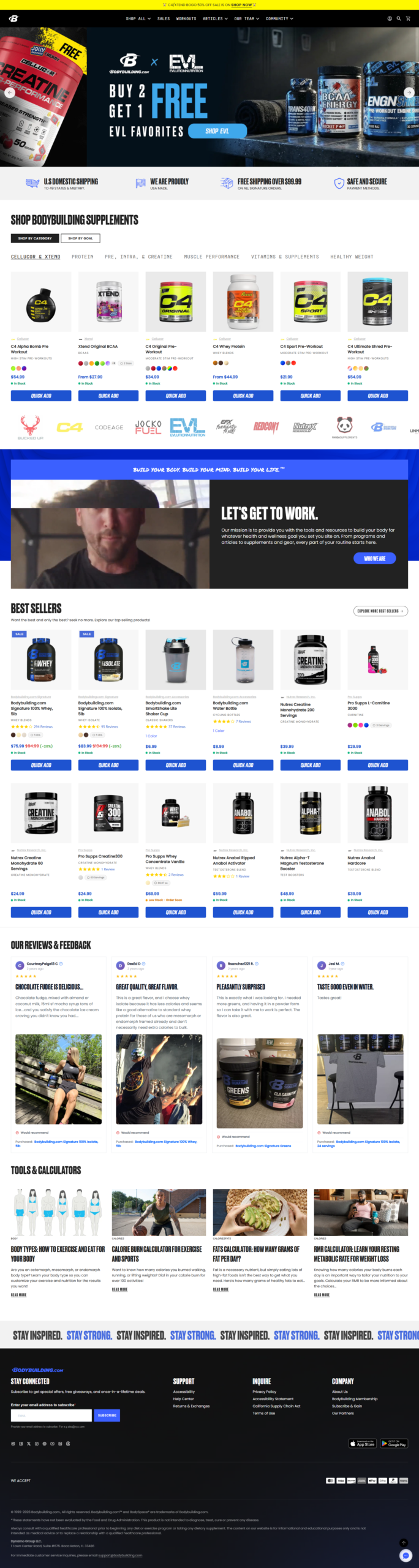Go to previous hero banner slide arrow
The image size is (419, 1568).
tap(10, 92)
